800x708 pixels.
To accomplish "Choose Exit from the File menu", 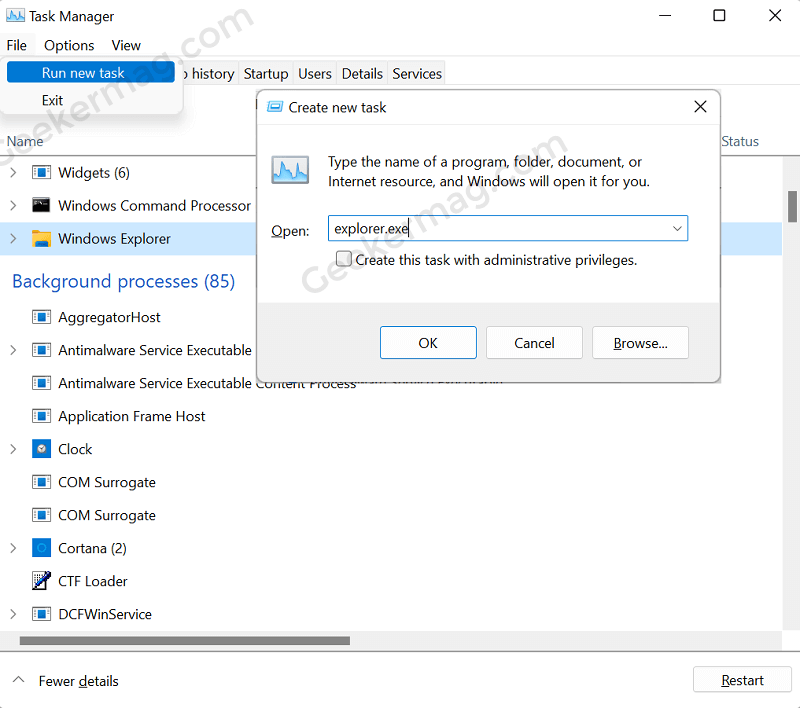I will [x=53, y=100].
